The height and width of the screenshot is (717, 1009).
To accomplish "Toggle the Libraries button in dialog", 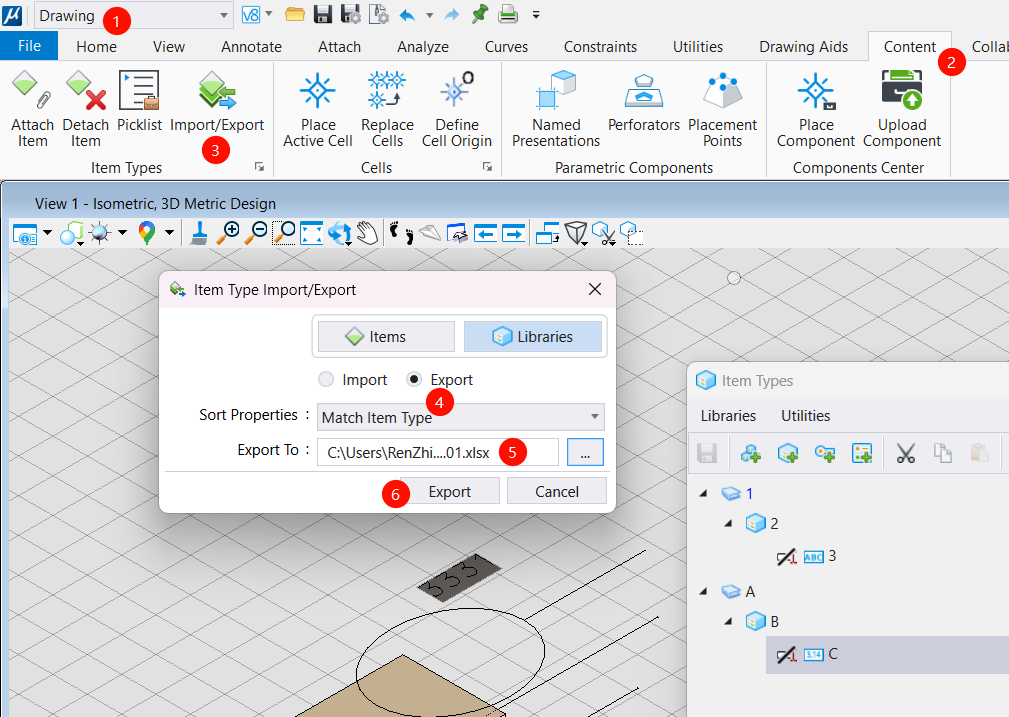I will pyautogui.click(x=533, y=337).
